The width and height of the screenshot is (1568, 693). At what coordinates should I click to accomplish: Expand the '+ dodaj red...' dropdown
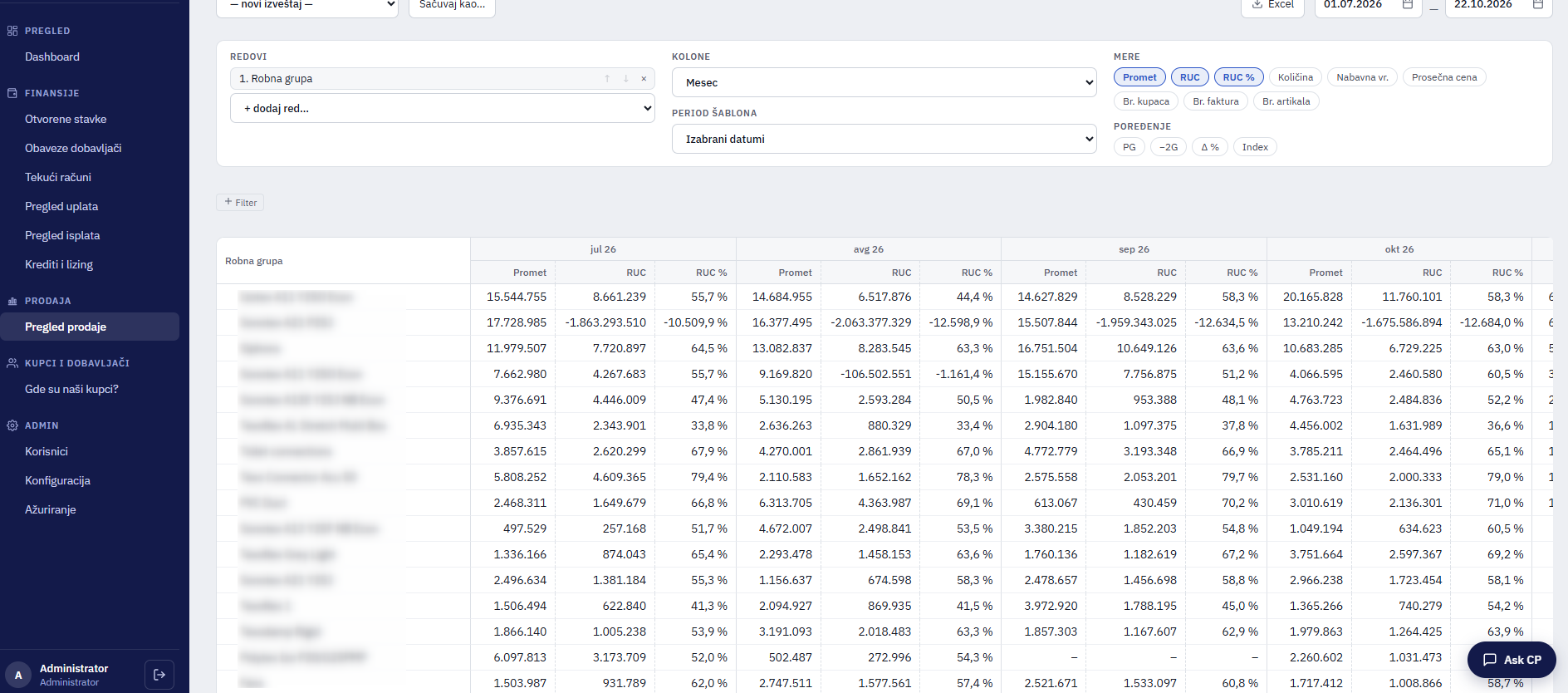(443, 108)
